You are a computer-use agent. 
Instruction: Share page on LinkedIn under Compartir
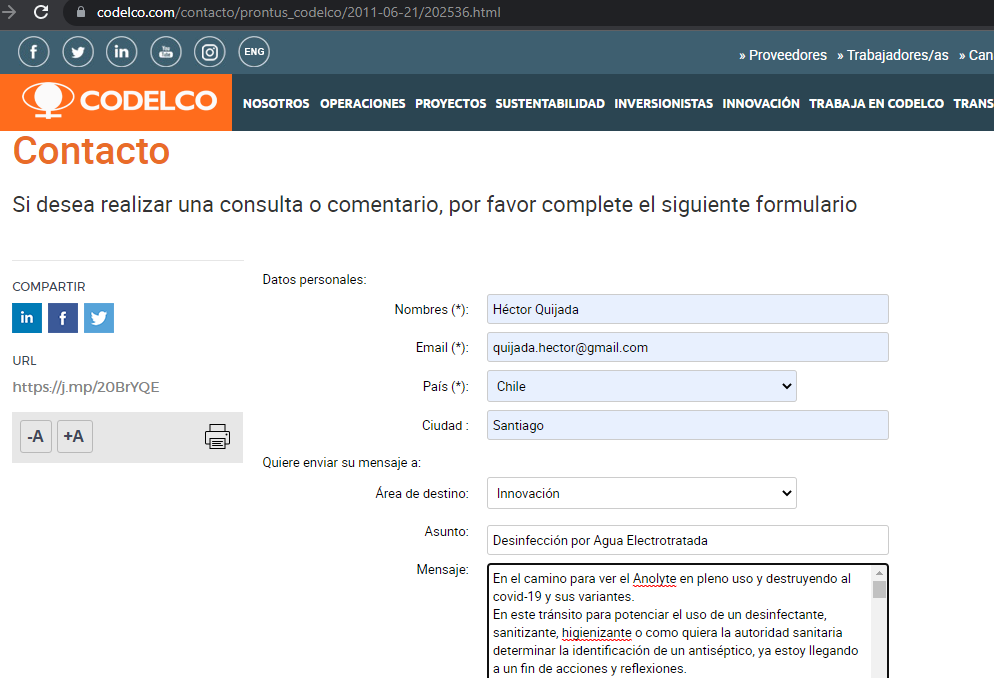pos(27,318)
